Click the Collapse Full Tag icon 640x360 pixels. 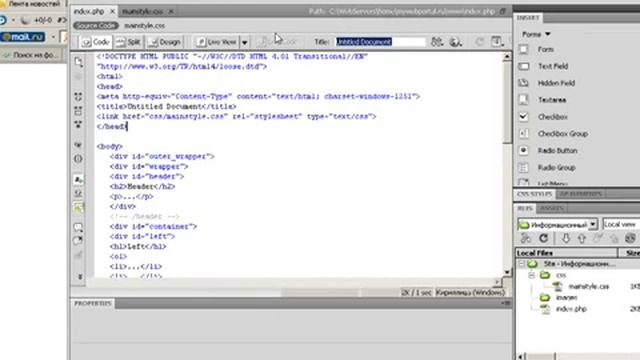pyautogui.click(x=78, y=97)
